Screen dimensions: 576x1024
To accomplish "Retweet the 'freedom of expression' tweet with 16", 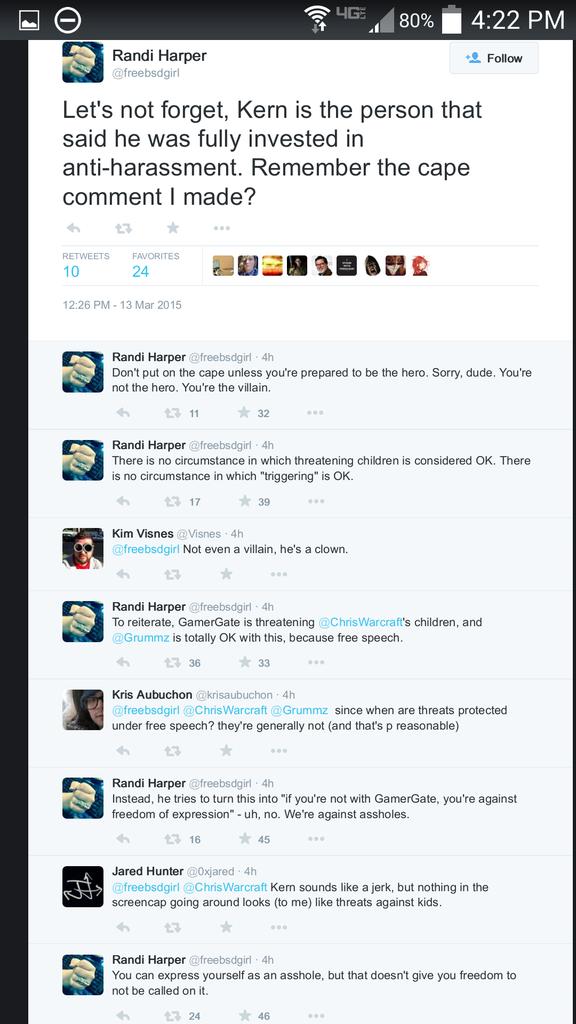I will (172, 839).
